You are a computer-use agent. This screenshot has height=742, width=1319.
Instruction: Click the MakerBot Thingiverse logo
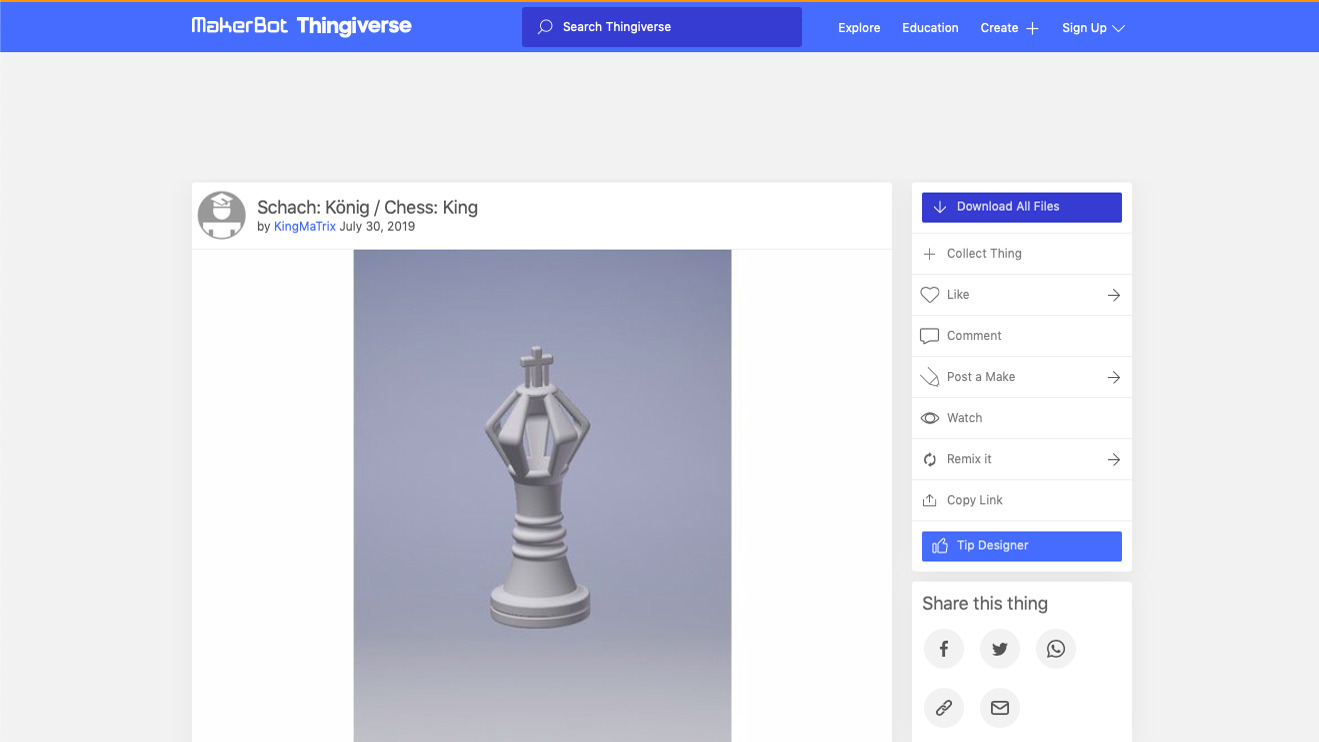pos(301,26)
